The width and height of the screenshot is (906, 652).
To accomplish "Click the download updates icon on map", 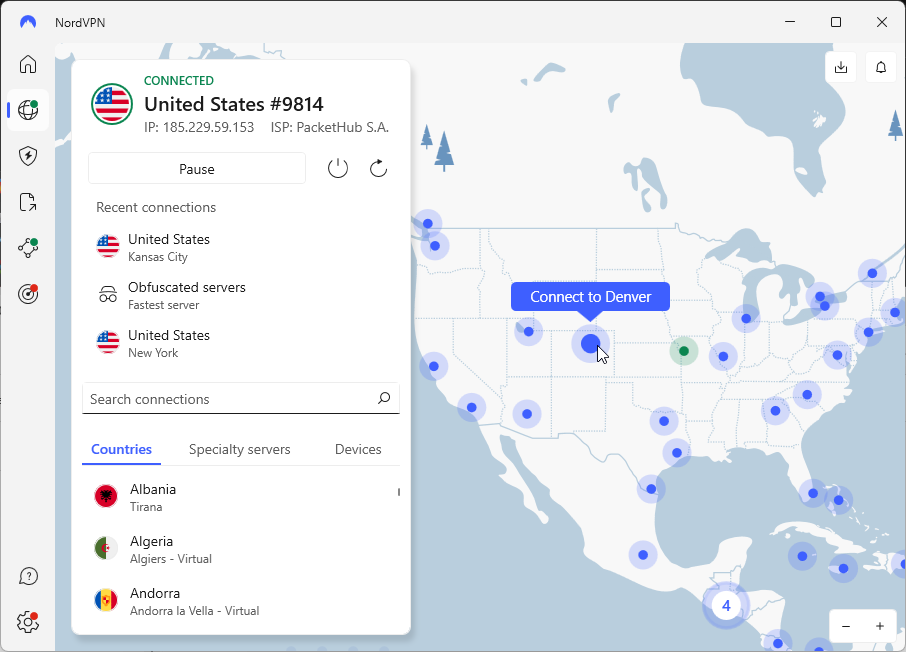I will pos(841,67).
